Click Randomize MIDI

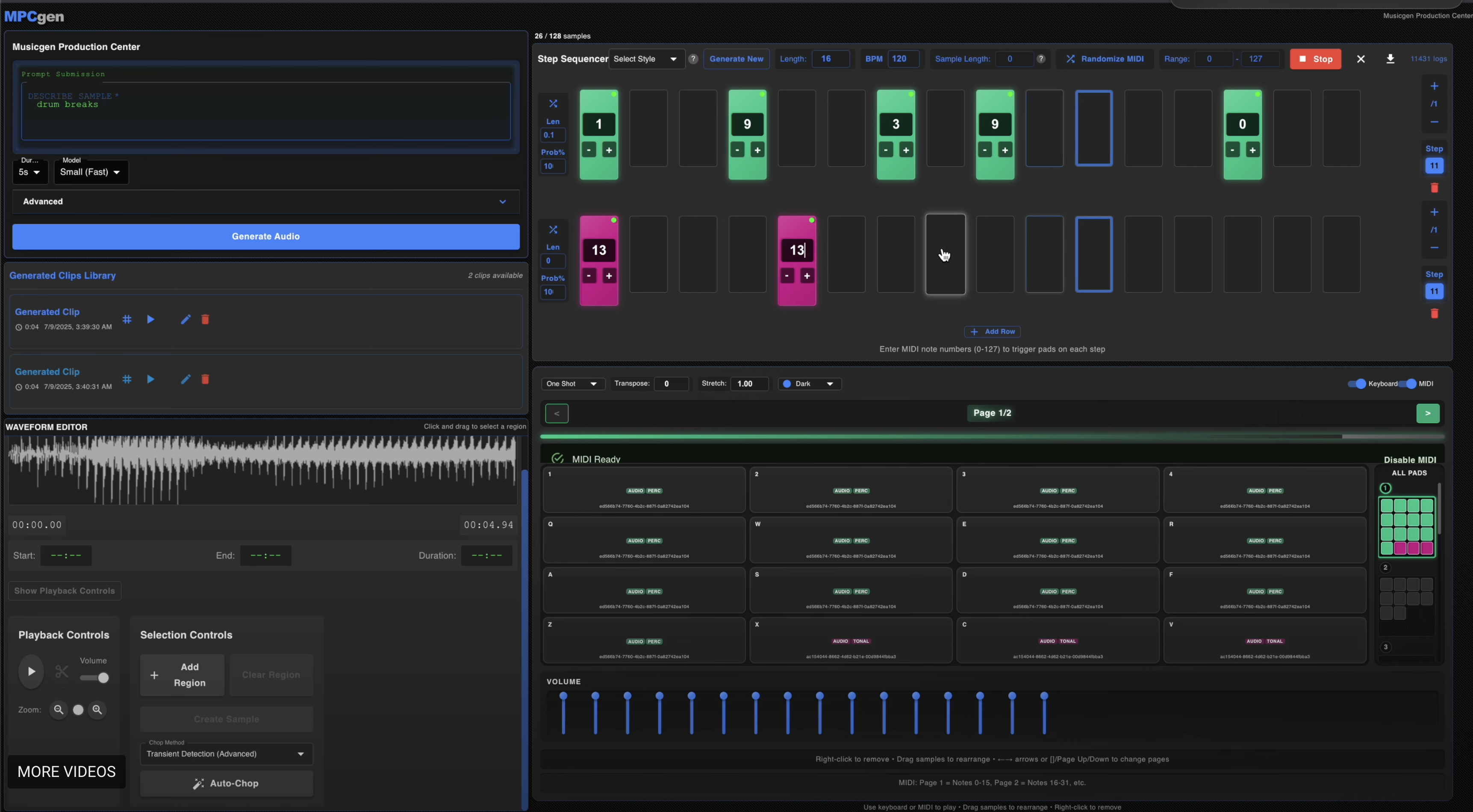(1104, 59)
